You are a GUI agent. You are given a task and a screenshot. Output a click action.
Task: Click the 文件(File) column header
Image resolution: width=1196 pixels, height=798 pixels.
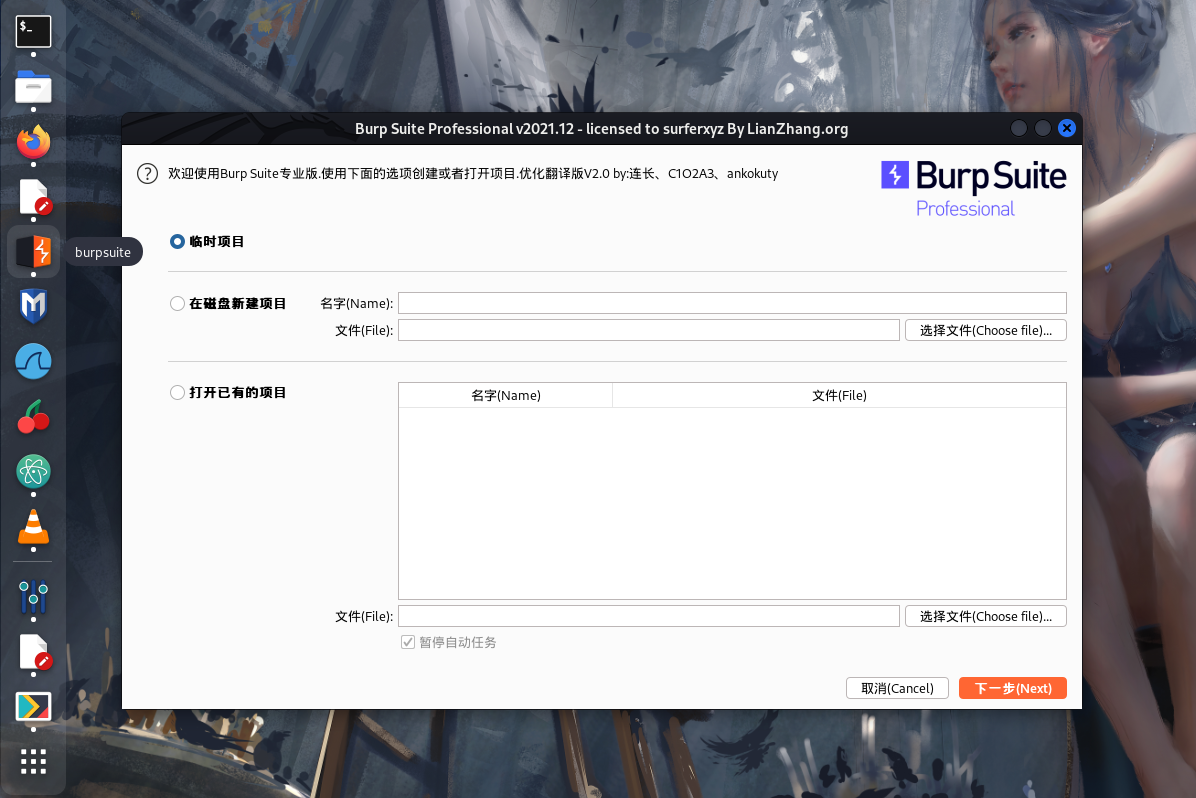pos(839,395)
